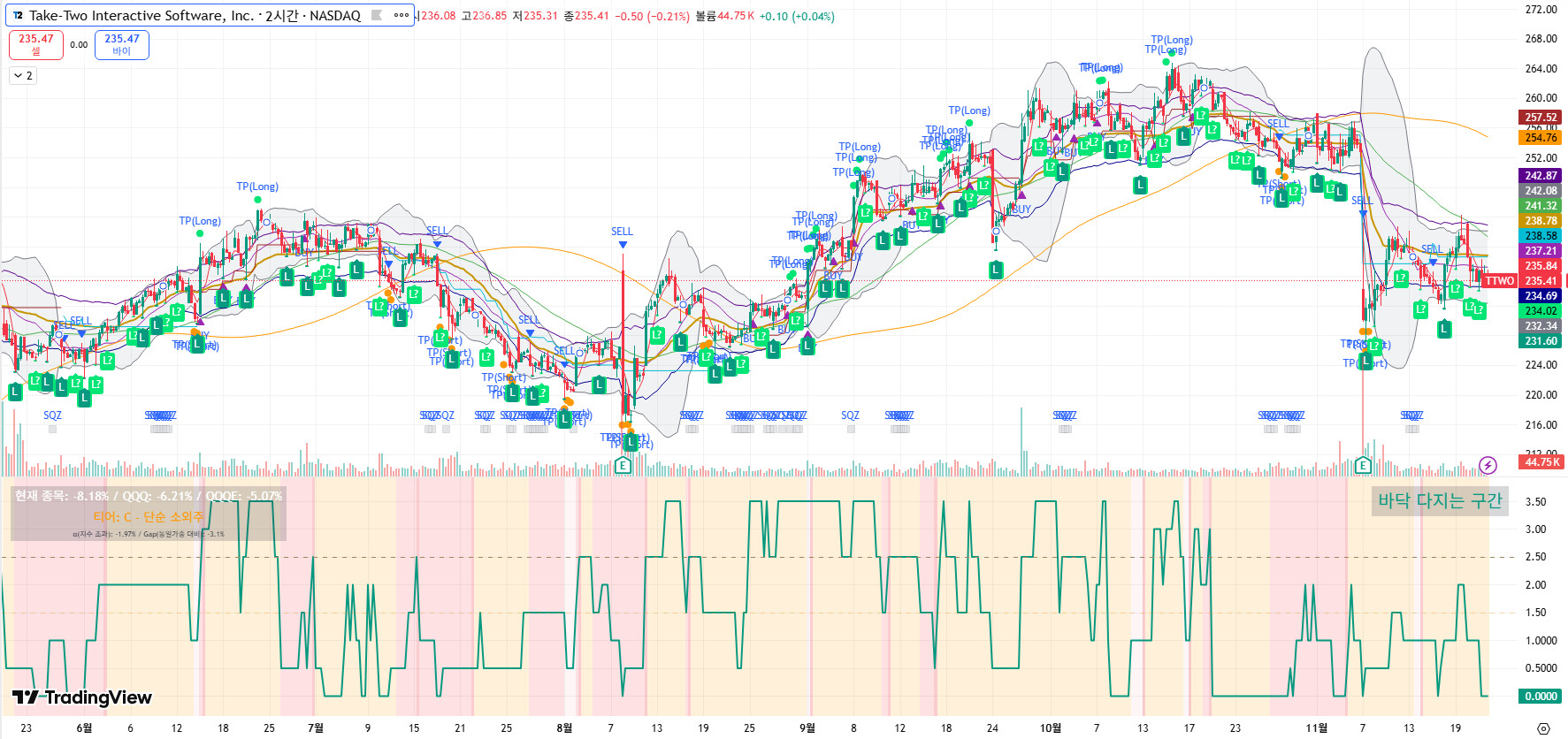
Task: Click the 10월 label on the time axis
Action: [x=1051, y=728]
